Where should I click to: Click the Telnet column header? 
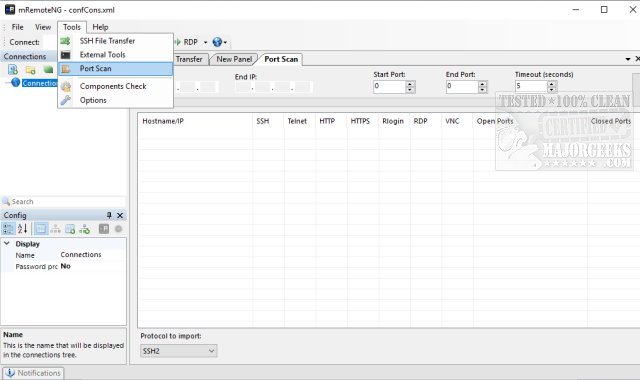299,121
